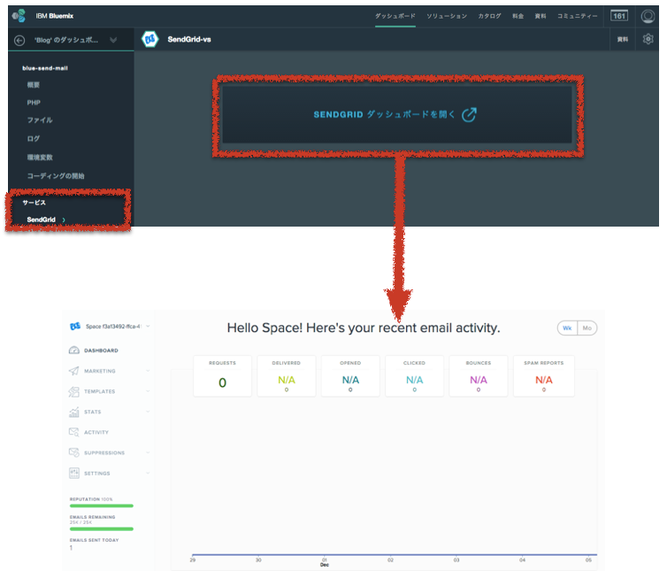The image size is (667, 578).
Task: Open the settings gear icon in Bluemix header
Action: click(647, 39)
